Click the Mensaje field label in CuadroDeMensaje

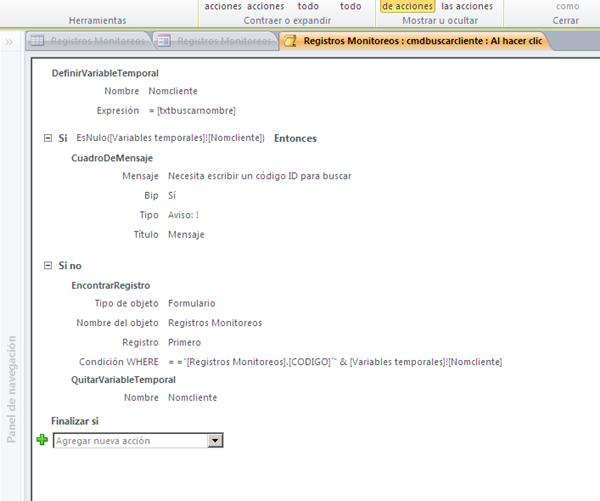140,176
